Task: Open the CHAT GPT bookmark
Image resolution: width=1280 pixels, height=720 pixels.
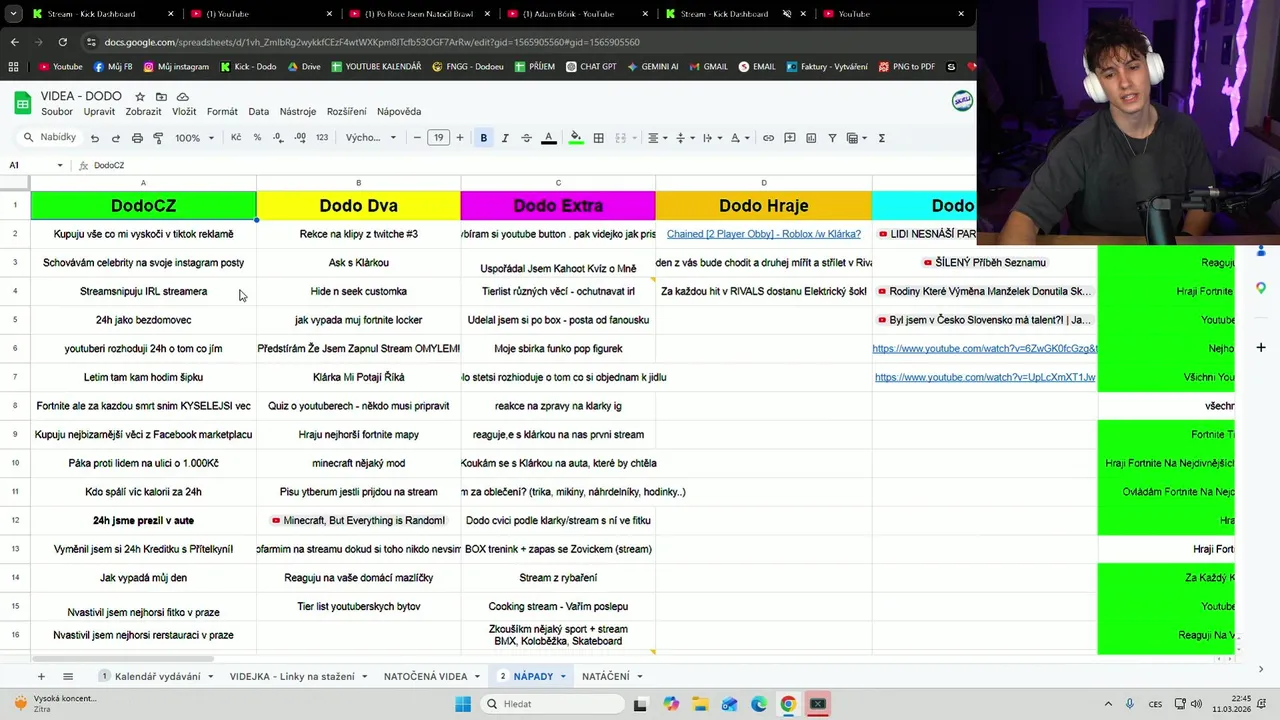Action: click(x=590, y=67)
